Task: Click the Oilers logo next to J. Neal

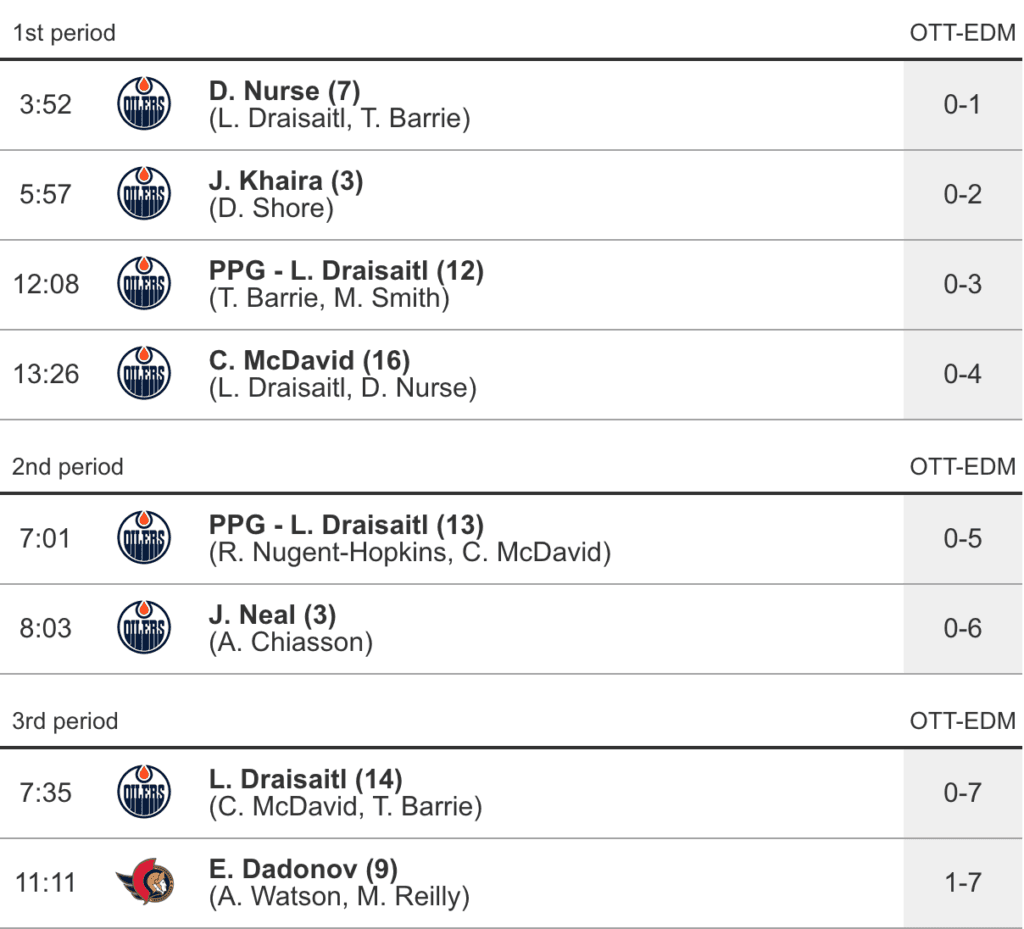Action: click(x=144, y=628)
